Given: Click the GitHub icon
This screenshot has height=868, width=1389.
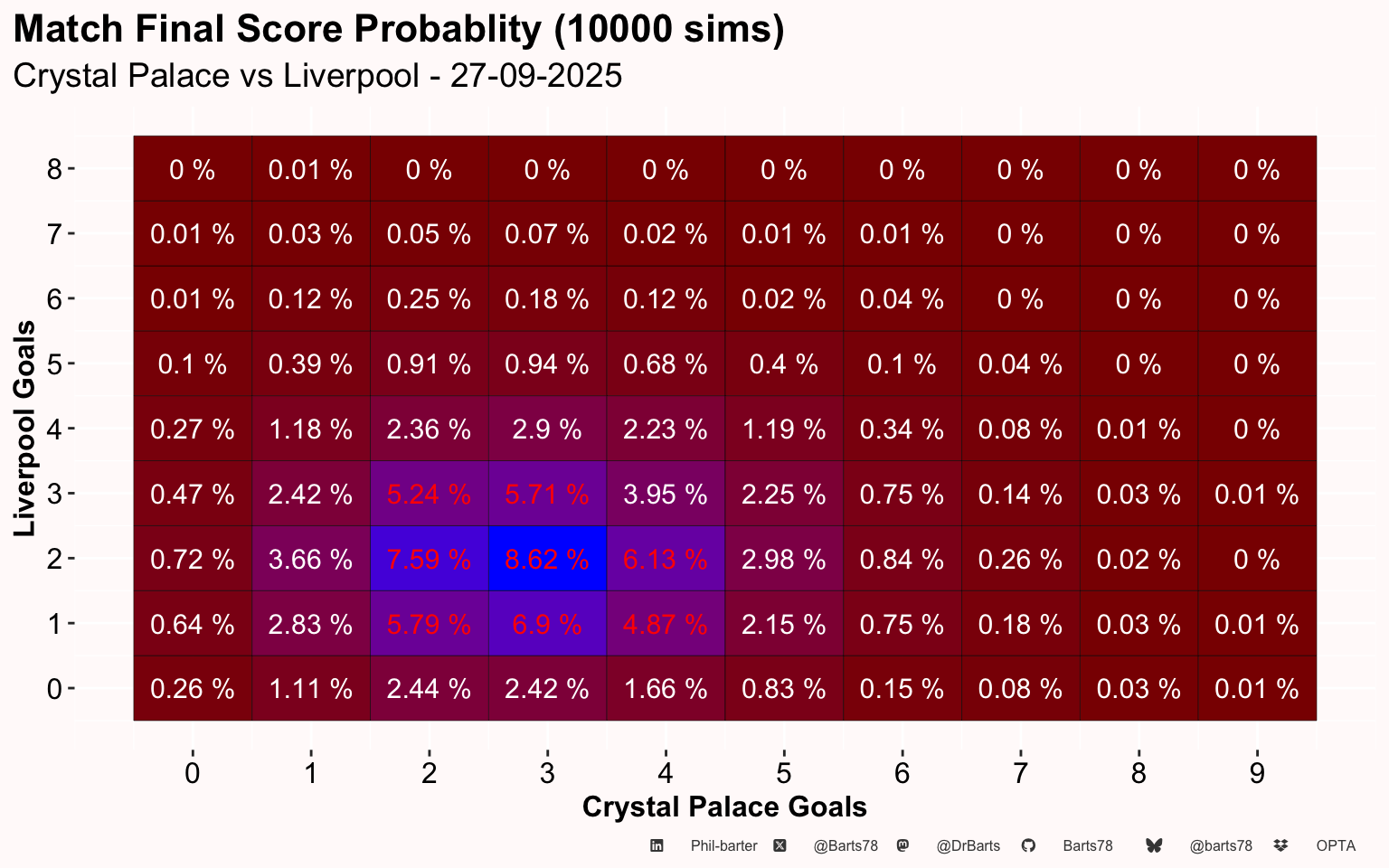Looking at the screenshot, I should pos(1028,846).
